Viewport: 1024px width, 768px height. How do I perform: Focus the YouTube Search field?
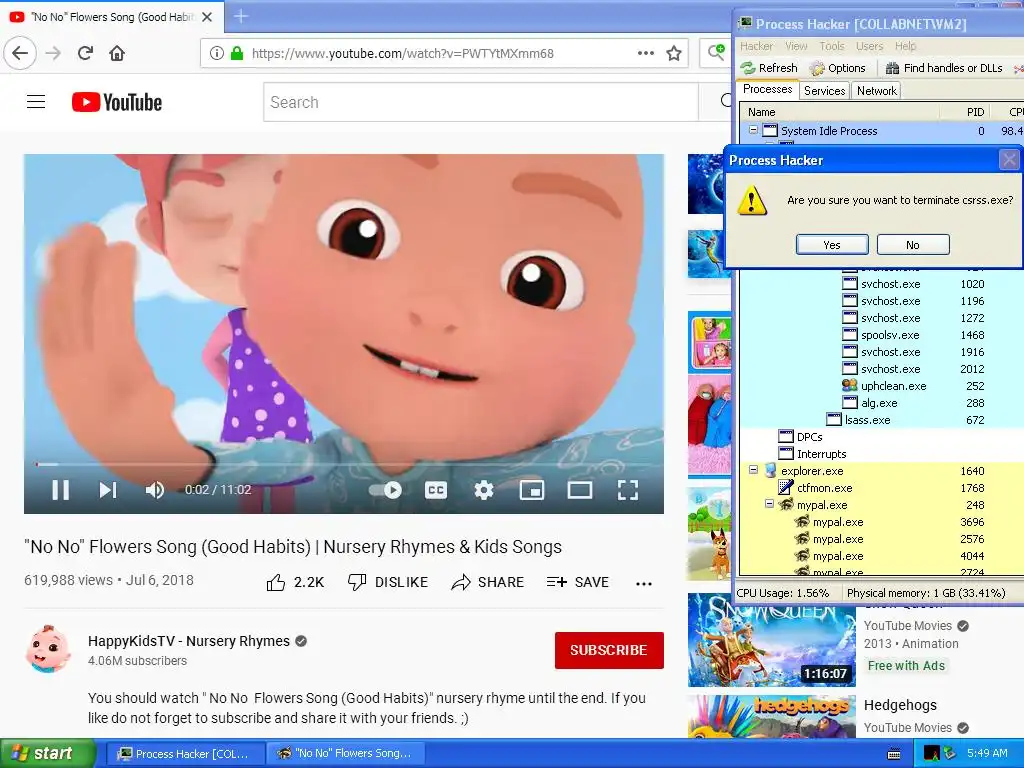(x=481, y=102)
